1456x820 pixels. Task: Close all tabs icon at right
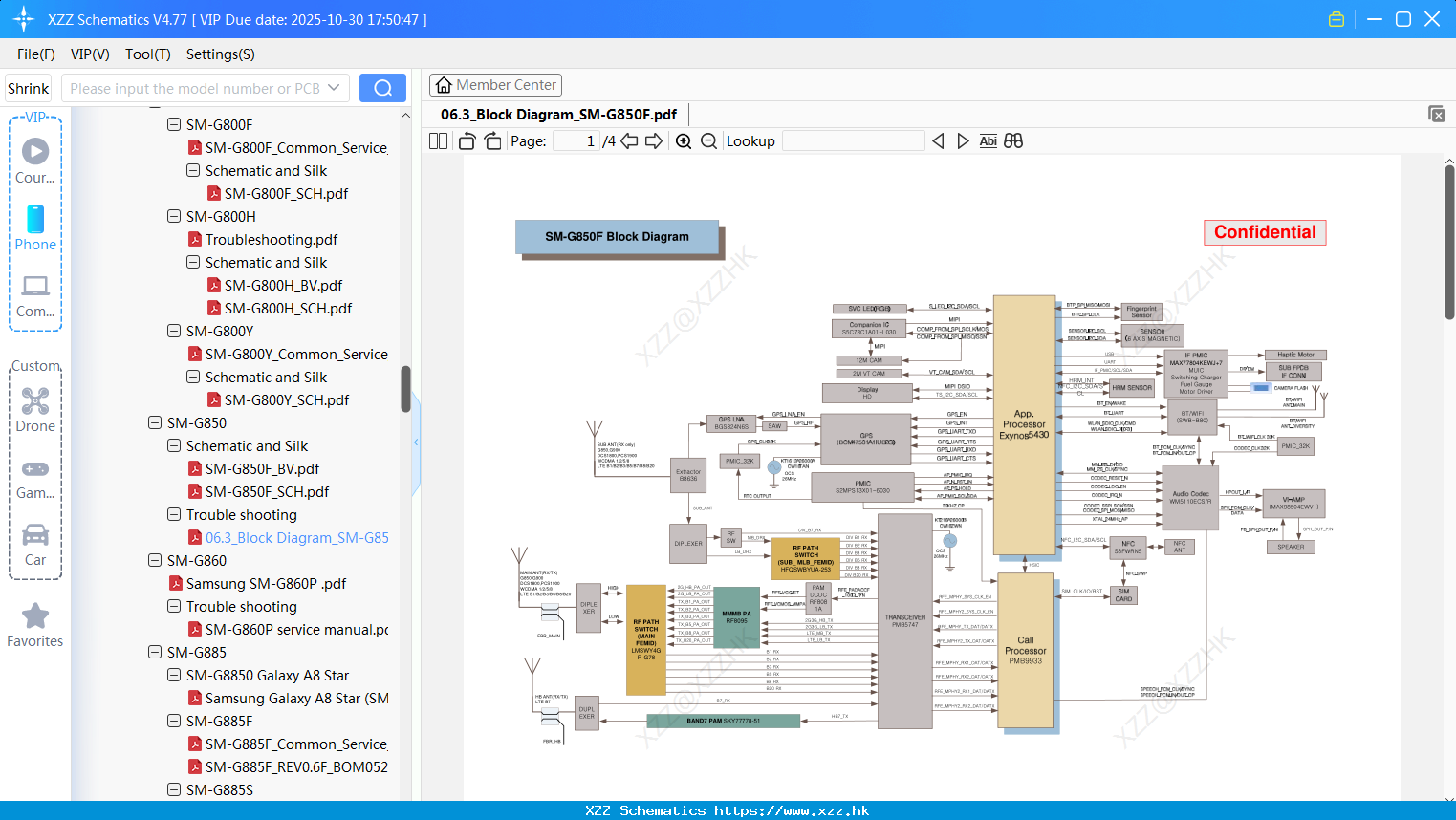1437,114
